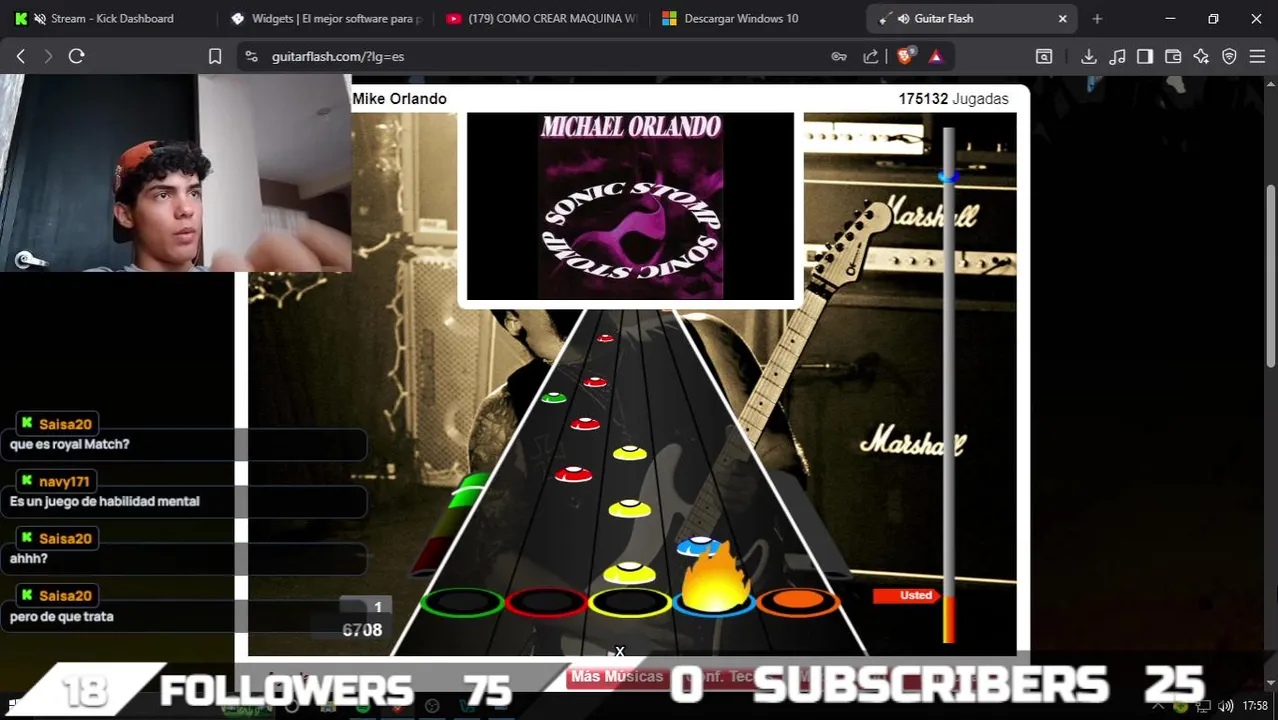Unmute the Stream - Kick Dashboard tab
Screen dimensions: 1278x720
[40, 19]
